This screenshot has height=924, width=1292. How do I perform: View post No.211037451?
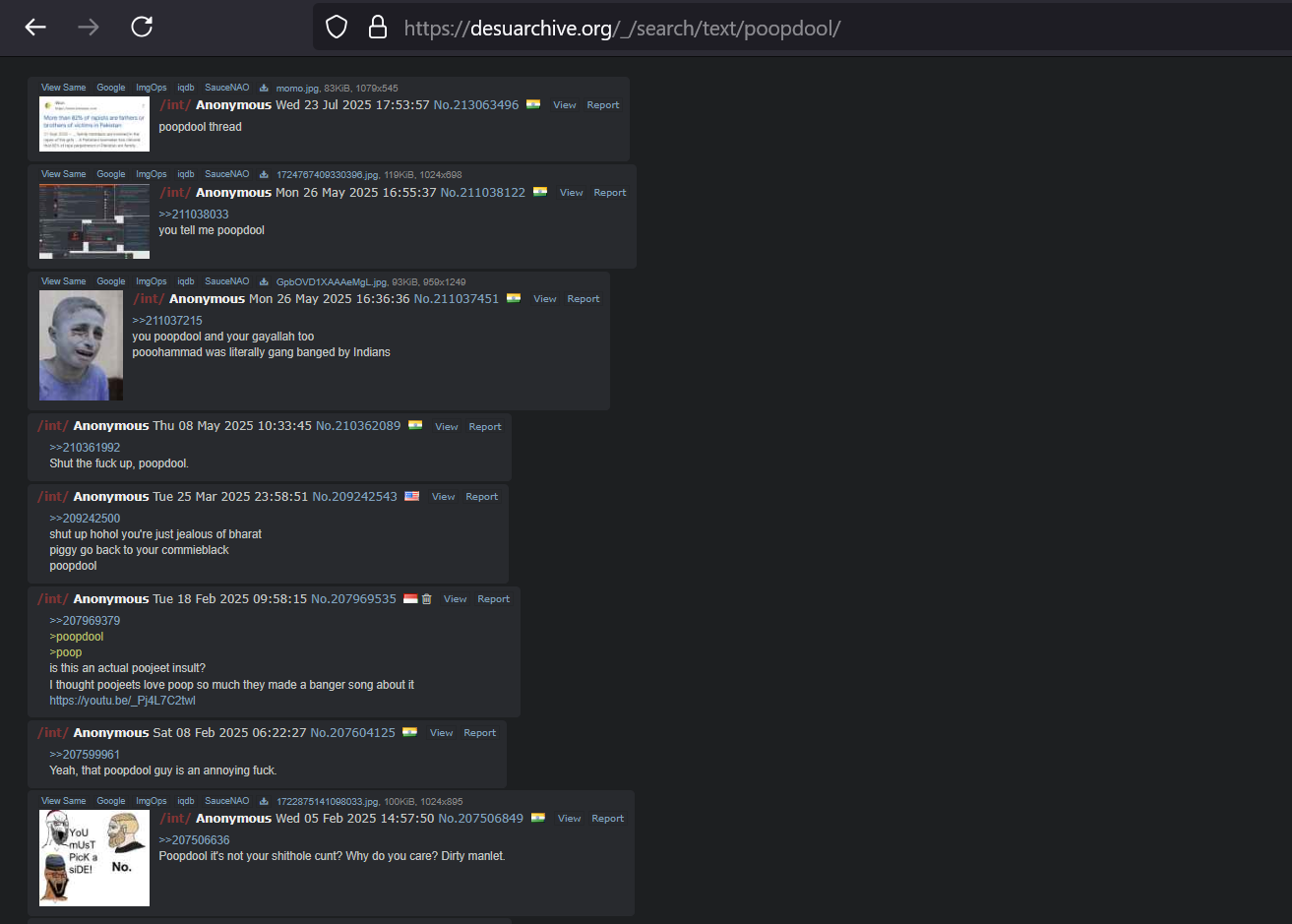[x=545, y=299]
